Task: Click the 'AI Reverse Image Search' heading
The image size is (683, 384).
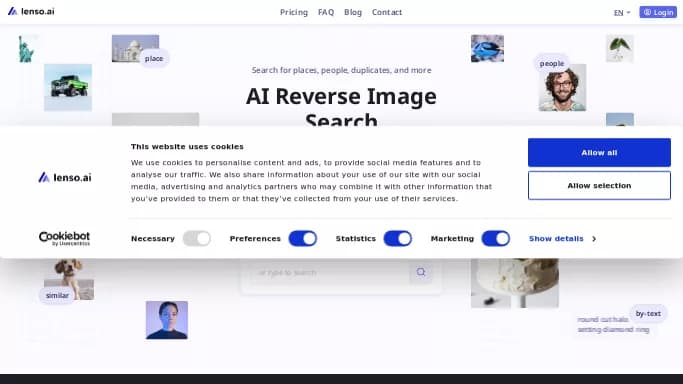Action: click(x=341, y=107)
